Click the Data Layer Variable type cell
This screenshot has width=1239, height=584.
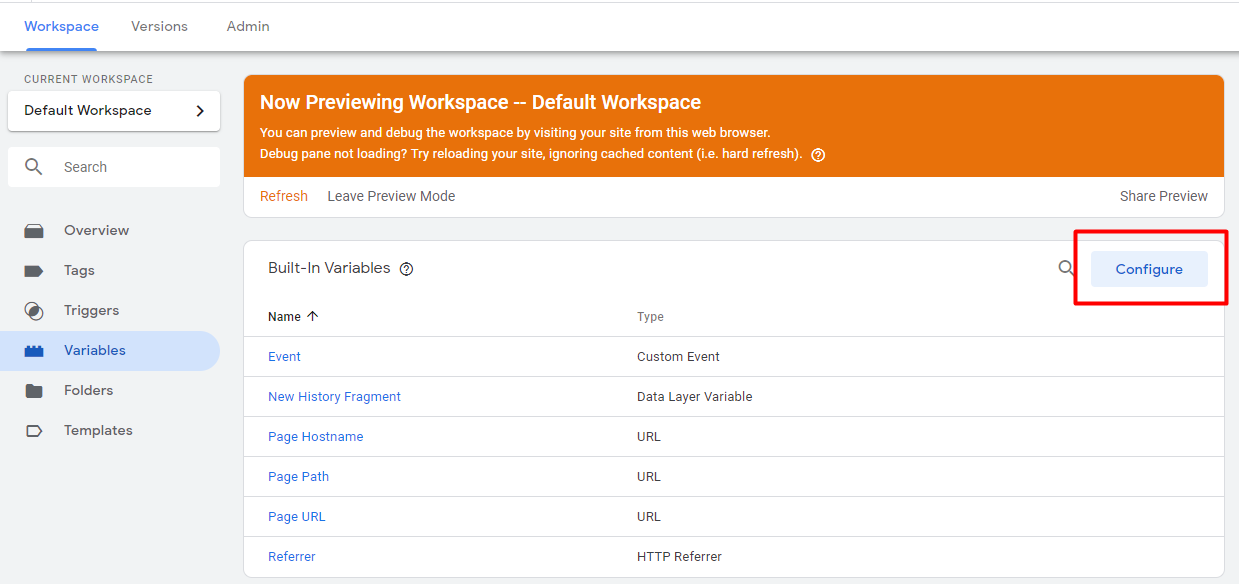(694, 397)
